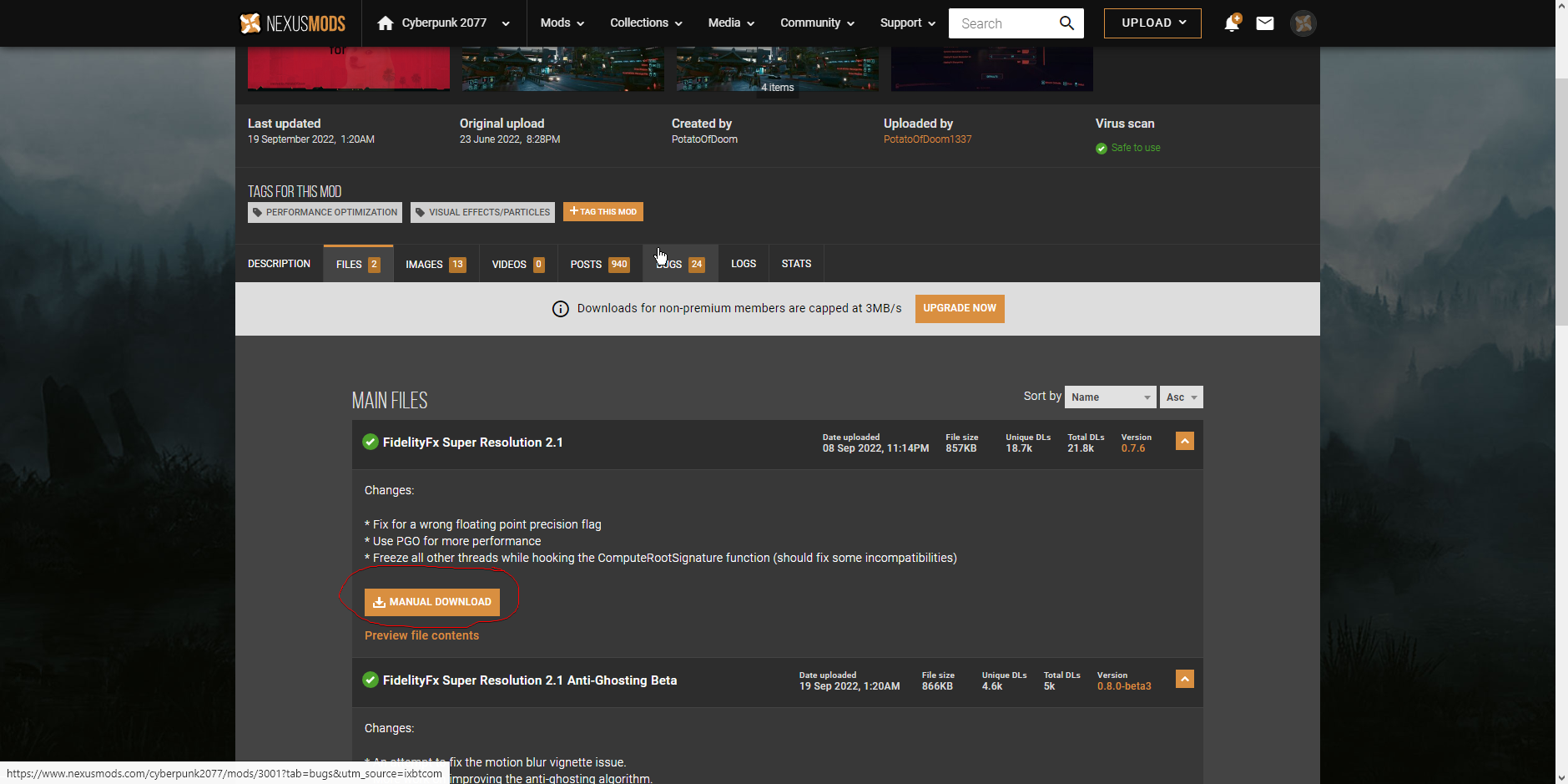Collapse the Anti-Ghosting Beta file entry

tap(1185, 679)
